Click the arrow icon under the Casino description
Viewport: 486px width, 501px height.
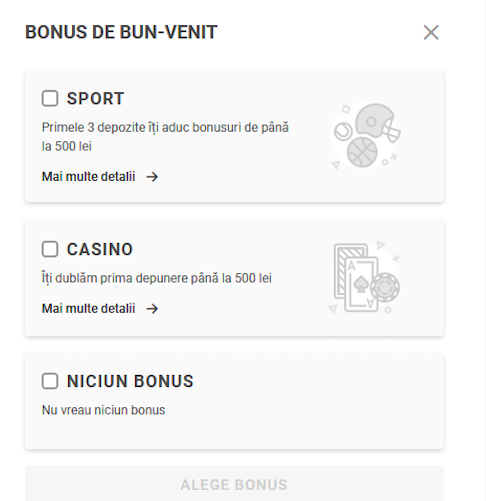pos(152,309)
